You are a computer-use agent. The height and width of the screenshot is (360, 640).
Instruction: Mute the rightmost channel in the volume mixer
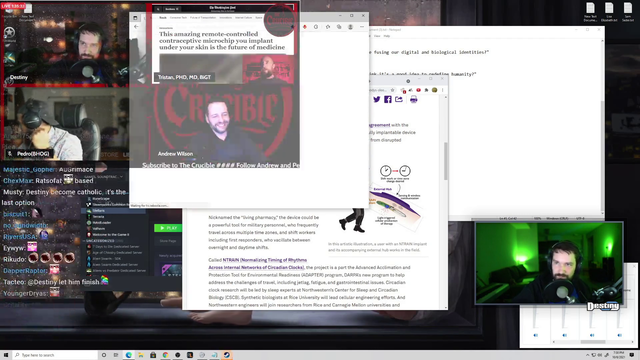tap(620, 335)
